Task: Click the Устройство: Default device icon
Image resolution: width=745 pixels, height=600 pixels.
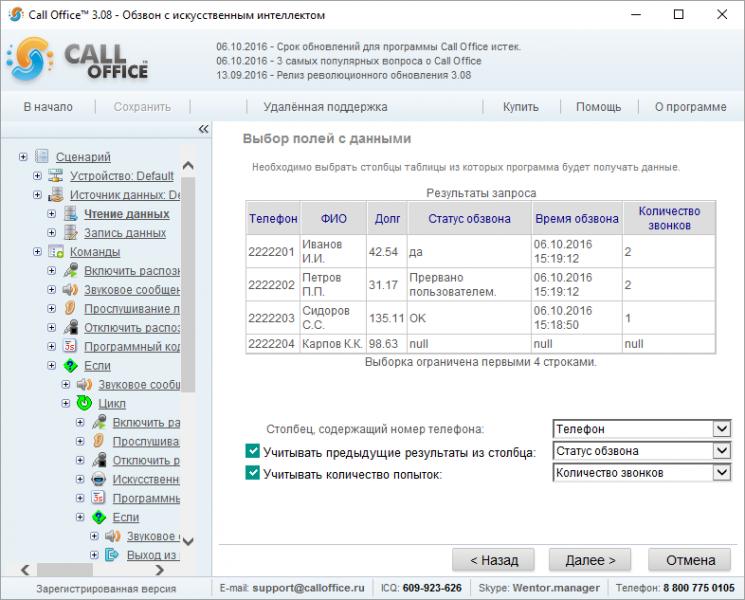Action: [56, 175]
